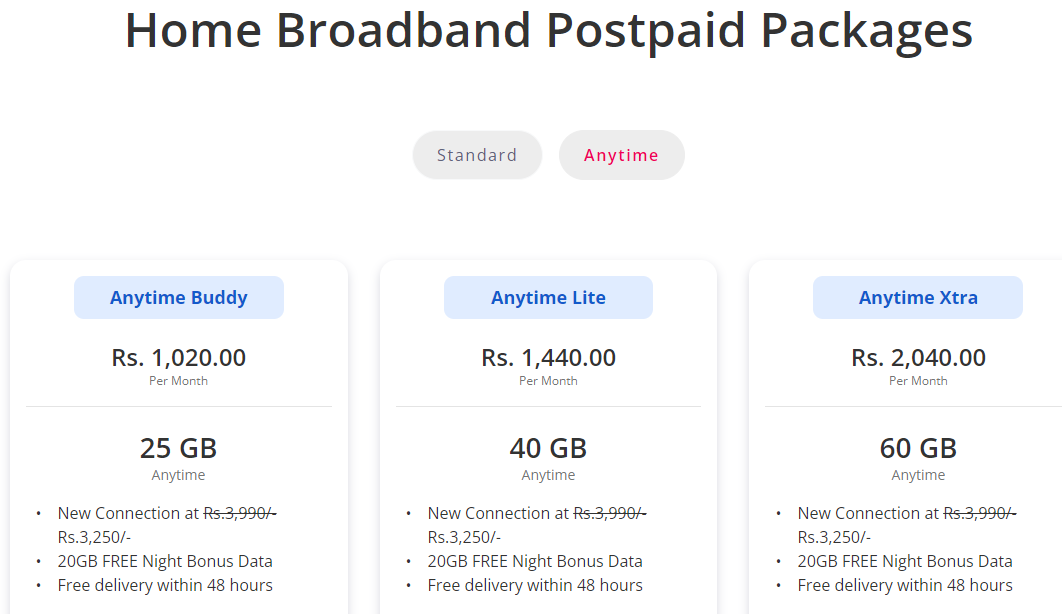
Task: Select the Anytime packages tab
Action: (621, 155)
